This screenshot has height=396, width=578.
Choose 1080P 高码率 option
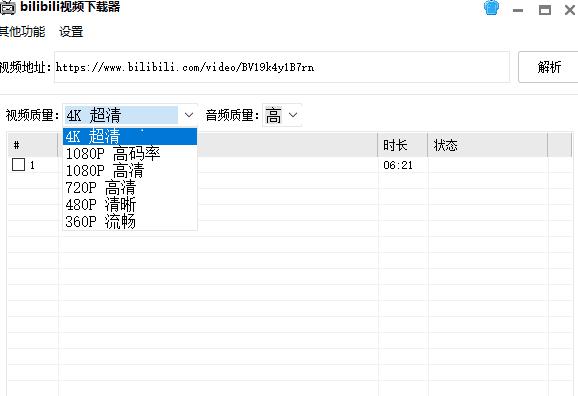[x=130, y=153]
